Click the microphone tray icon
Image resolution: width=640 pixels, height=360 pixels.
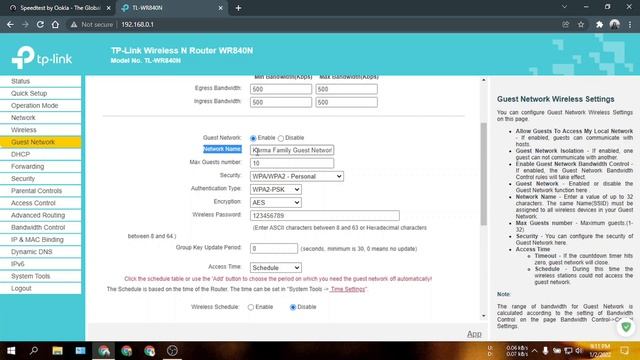pos(545,351)
